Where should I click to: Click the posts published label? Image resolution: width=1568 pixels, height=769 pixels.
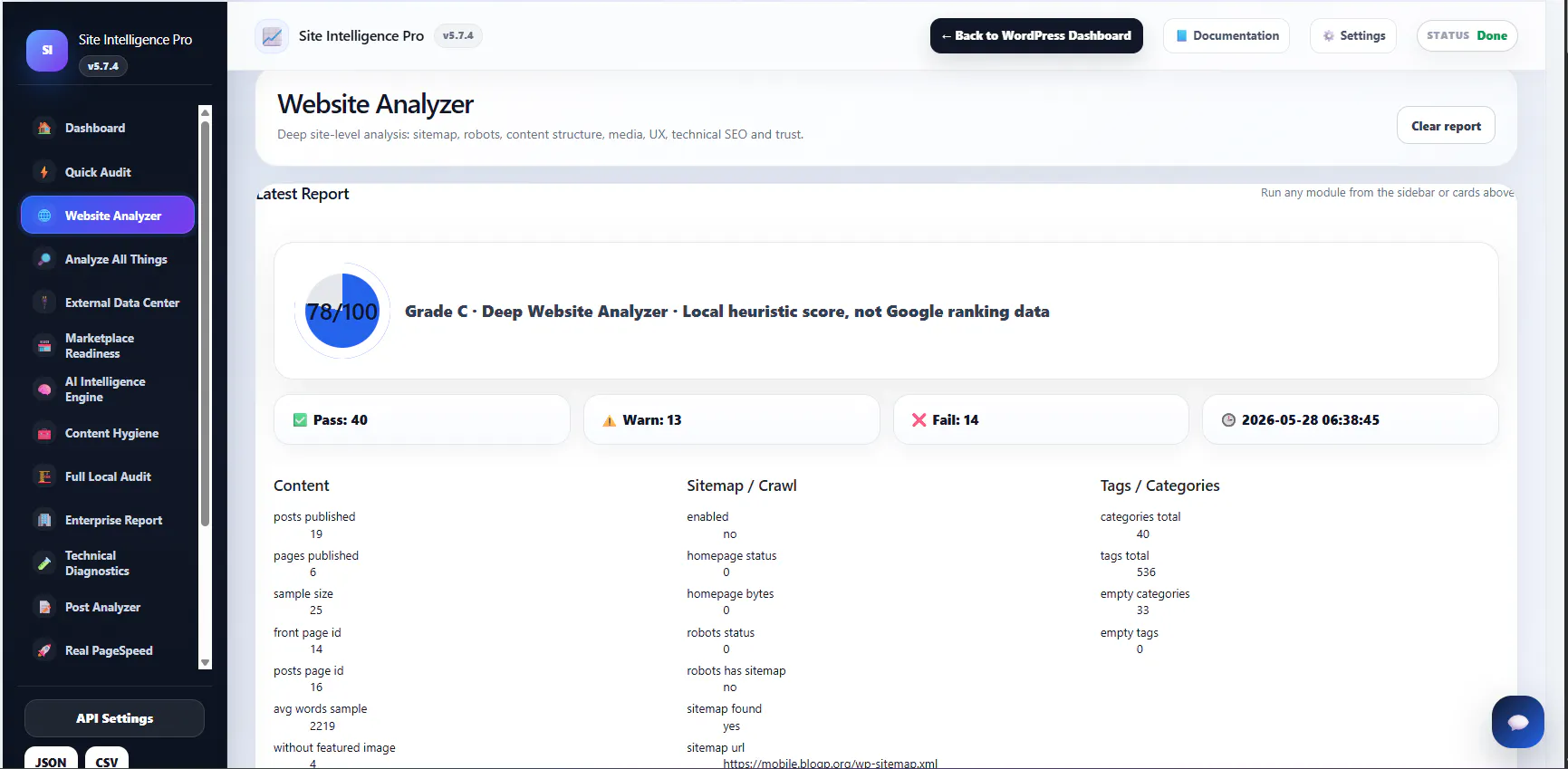pyautogui.click(x=314, y=517)
